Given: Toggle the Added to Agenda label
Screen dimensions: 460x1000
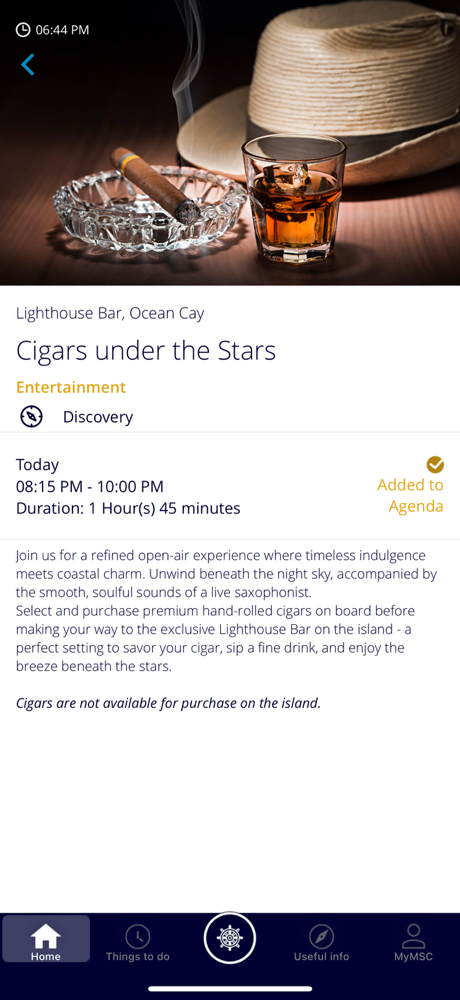Looking at the screenshot, I should pos(410,496).
